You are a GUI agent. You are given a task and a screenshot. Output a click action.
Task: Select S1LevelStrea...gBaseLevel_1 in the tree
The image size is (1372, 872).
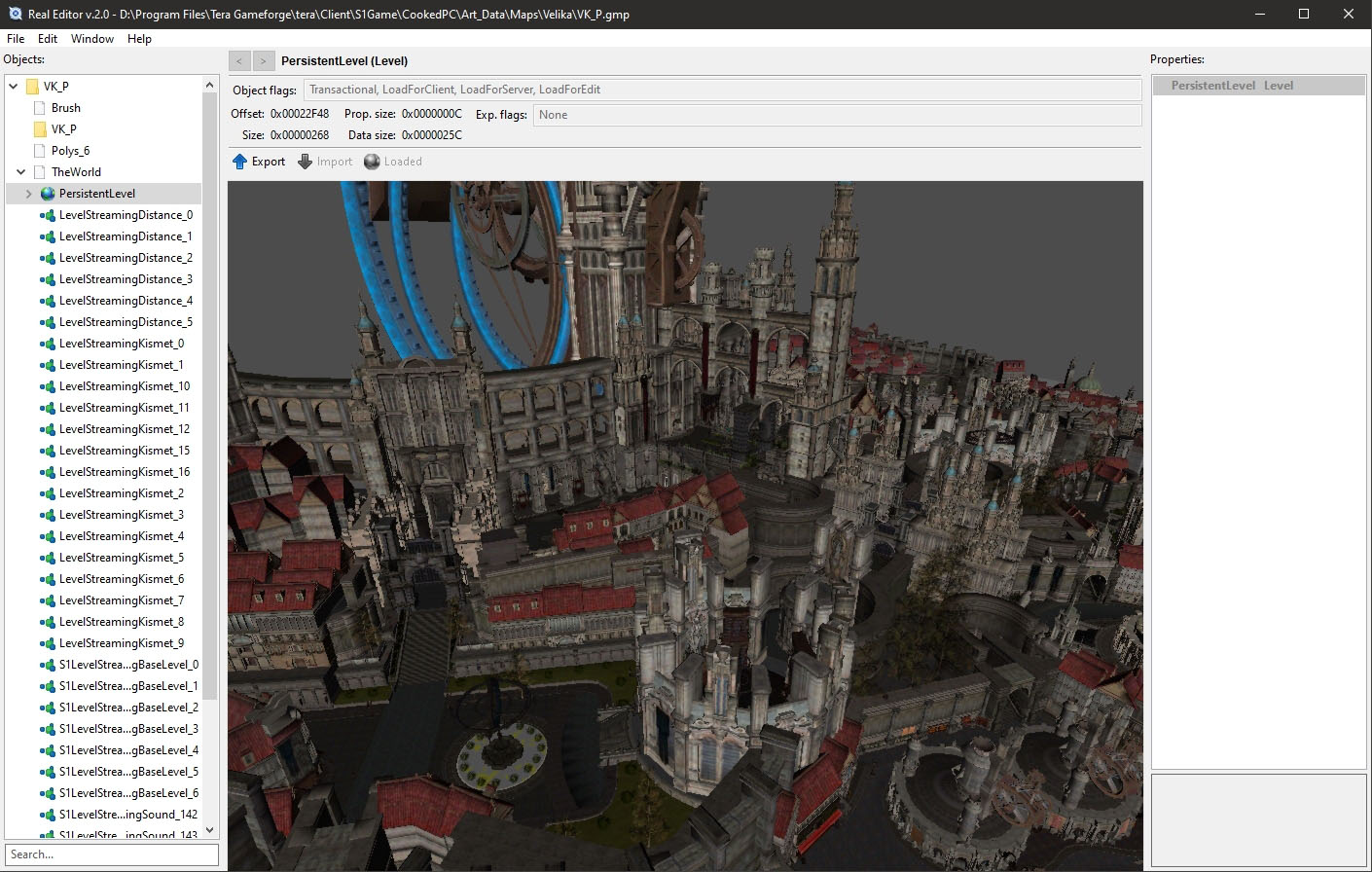pos(128,686)
